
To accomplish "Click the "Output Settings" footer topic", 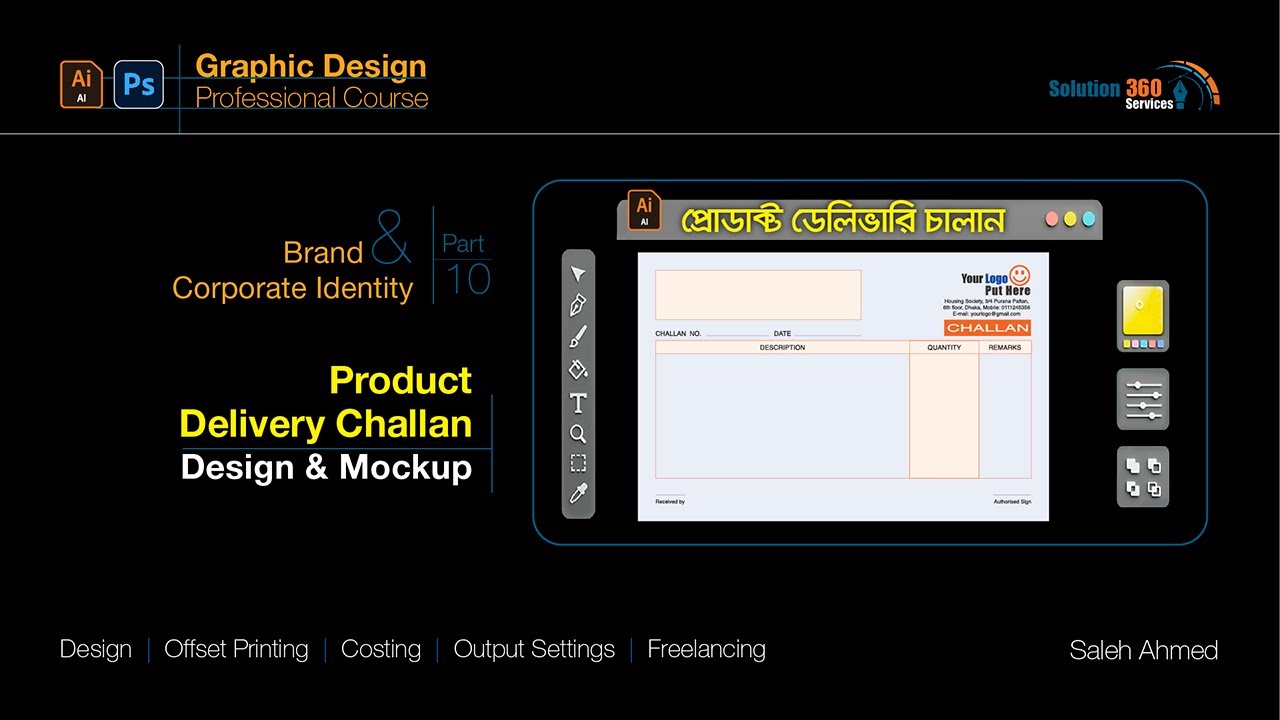I will click(534, 649).
